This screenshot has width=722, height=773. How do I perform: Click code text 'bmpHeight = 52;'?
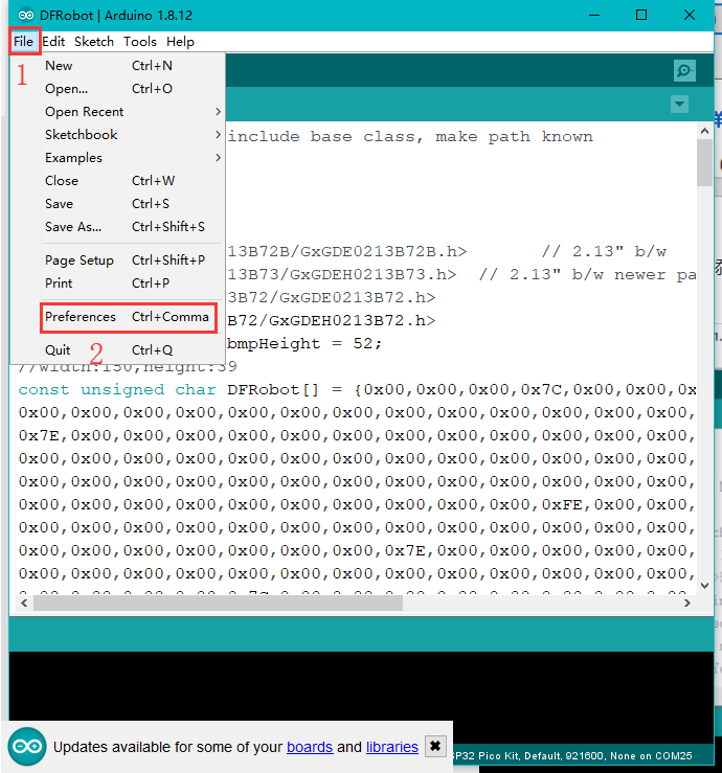(x=305, y=344)
